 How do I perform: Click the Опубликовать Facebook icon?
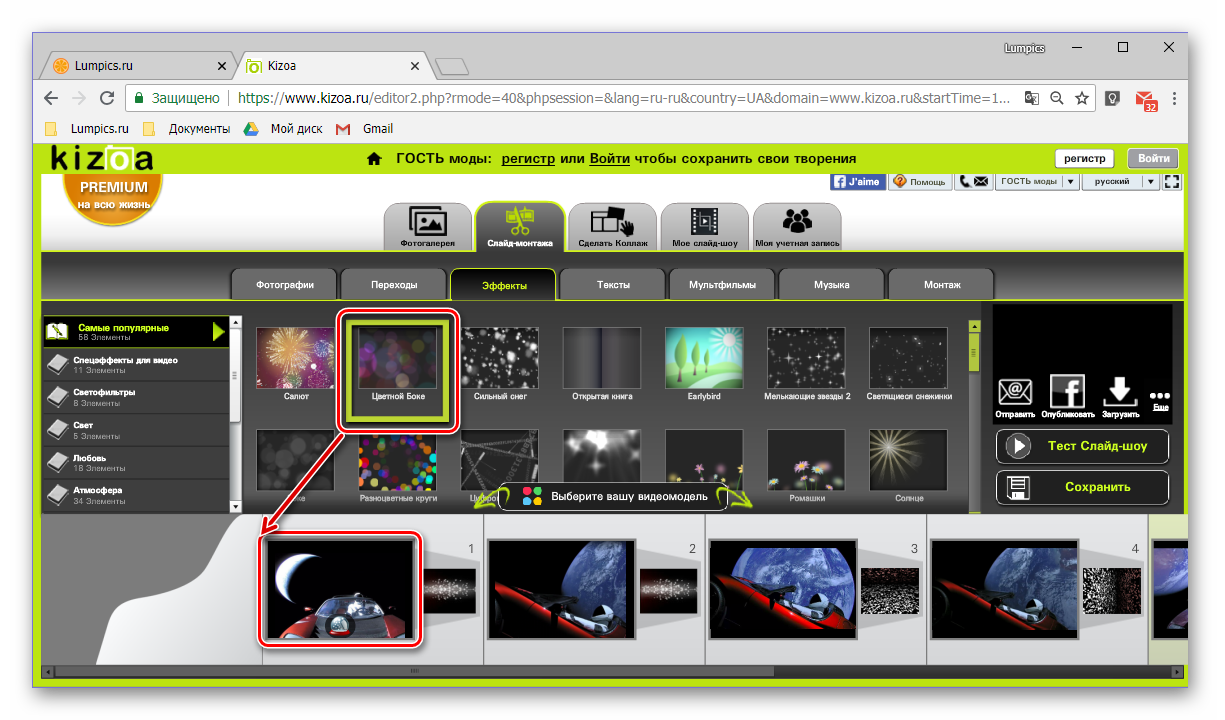[x=1067, y=392]
